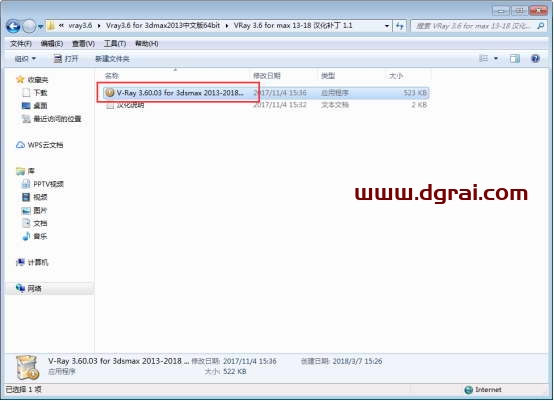Select 计算机 in navigation pane

point(37,262)
